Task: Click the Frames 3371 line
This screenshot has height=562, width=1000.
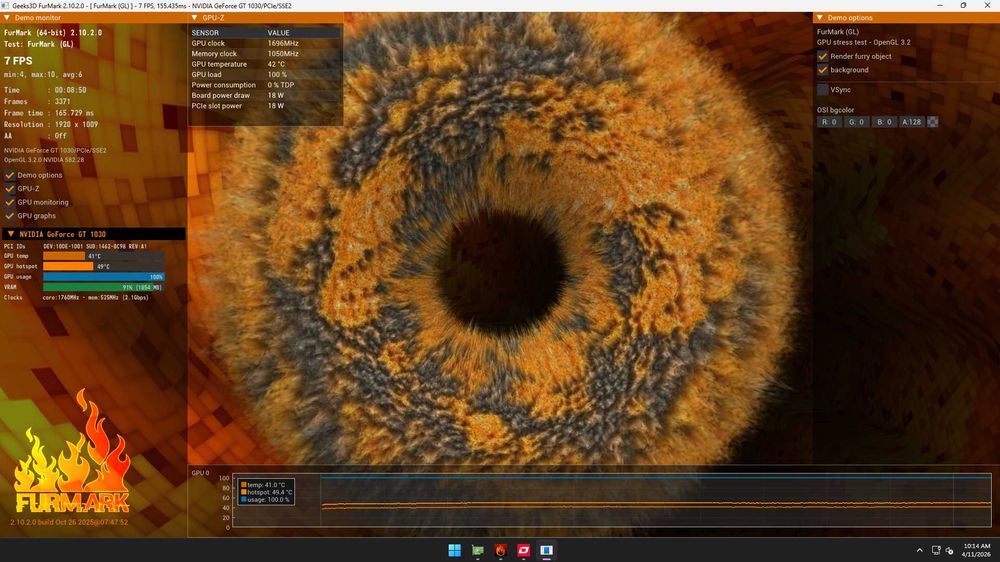Action: 37,101
